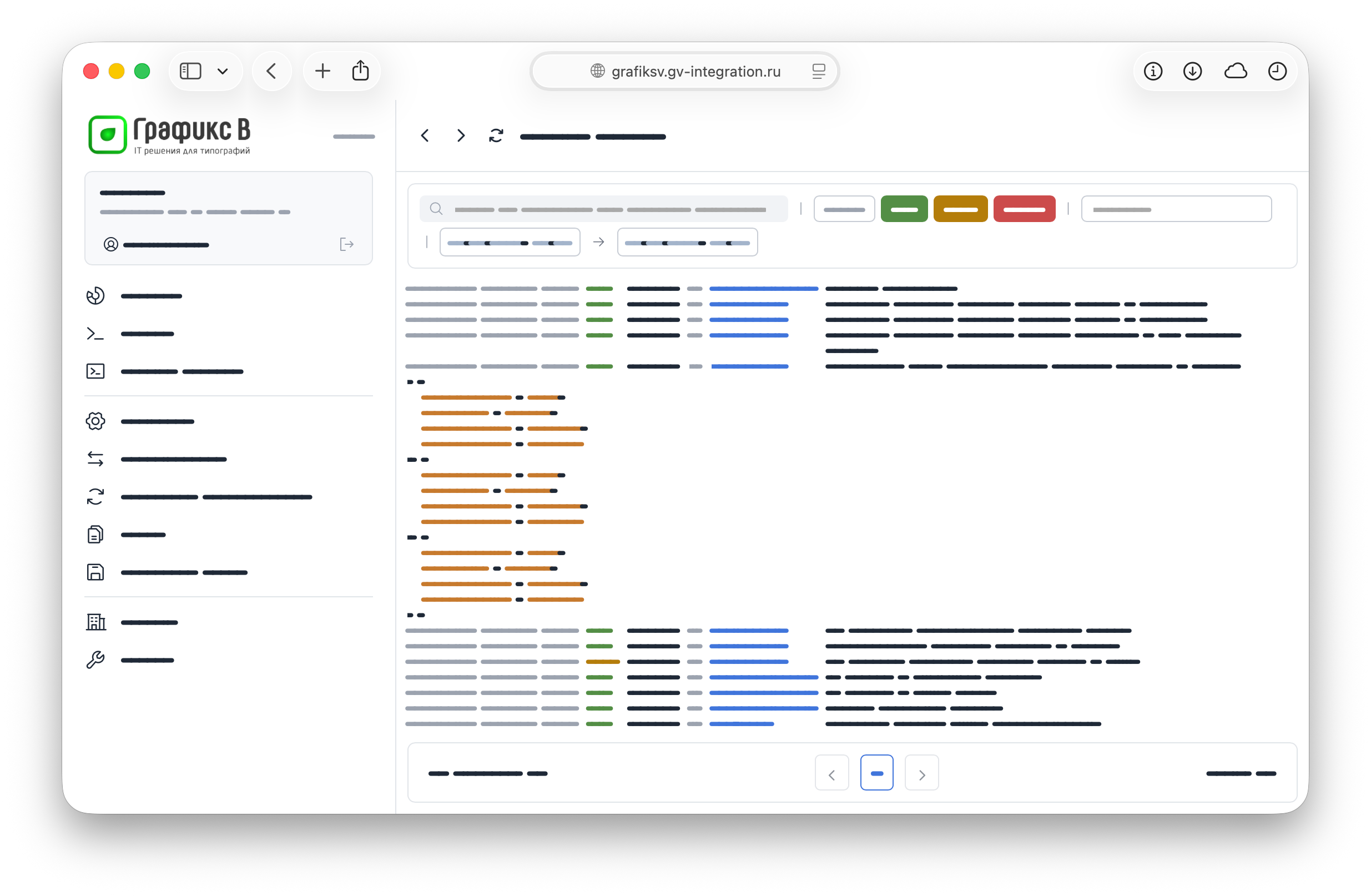Click the iCloud tabs cloud icon
Viewport: 1371px width, 896px height.
click(1236, 71)
